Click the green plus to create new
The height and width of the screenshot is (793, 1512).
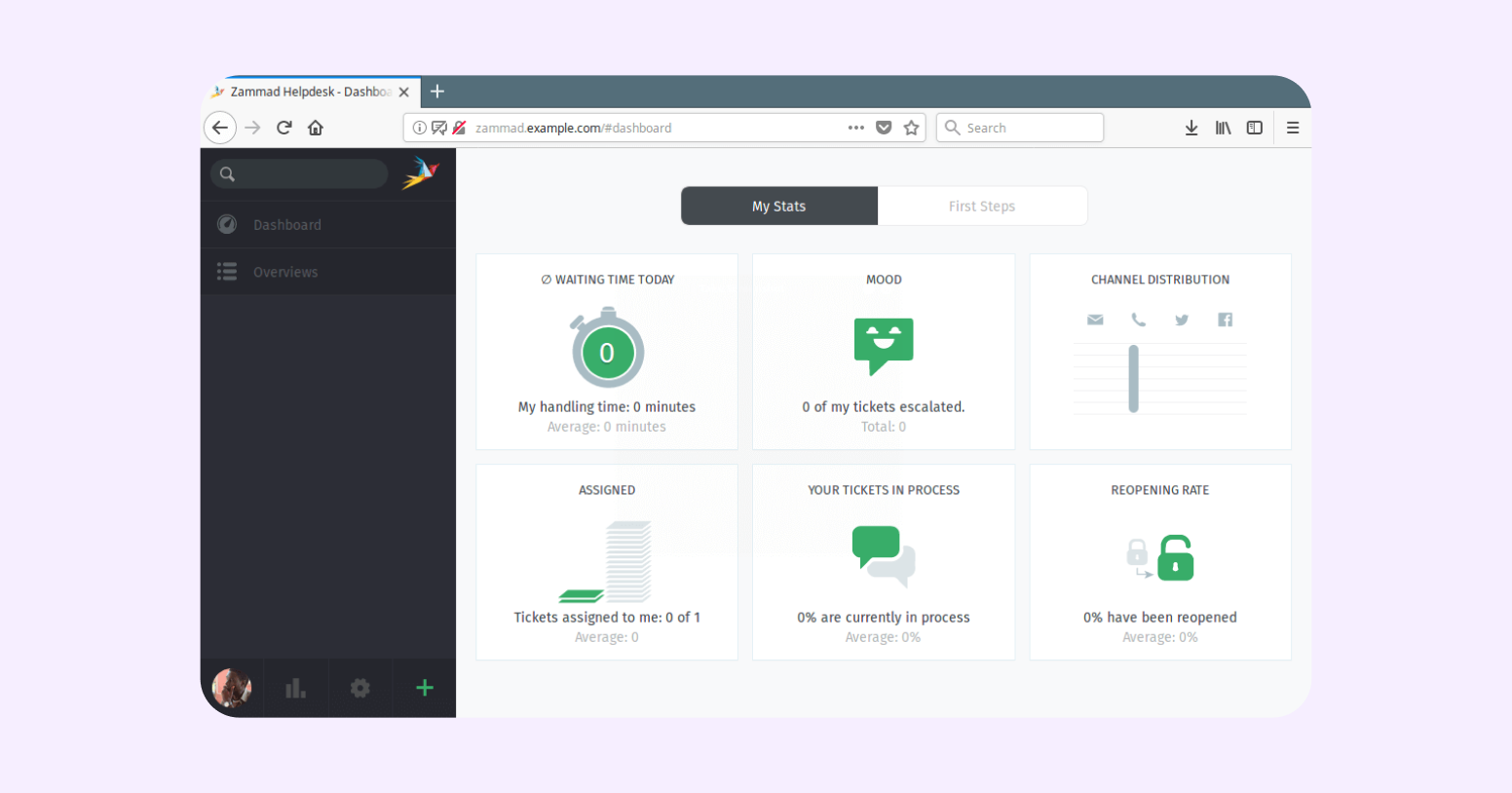425,689
